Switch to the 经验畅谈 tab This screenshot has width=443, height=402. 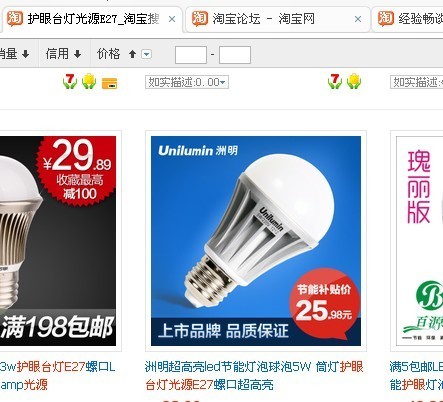(x=408, y=19)
